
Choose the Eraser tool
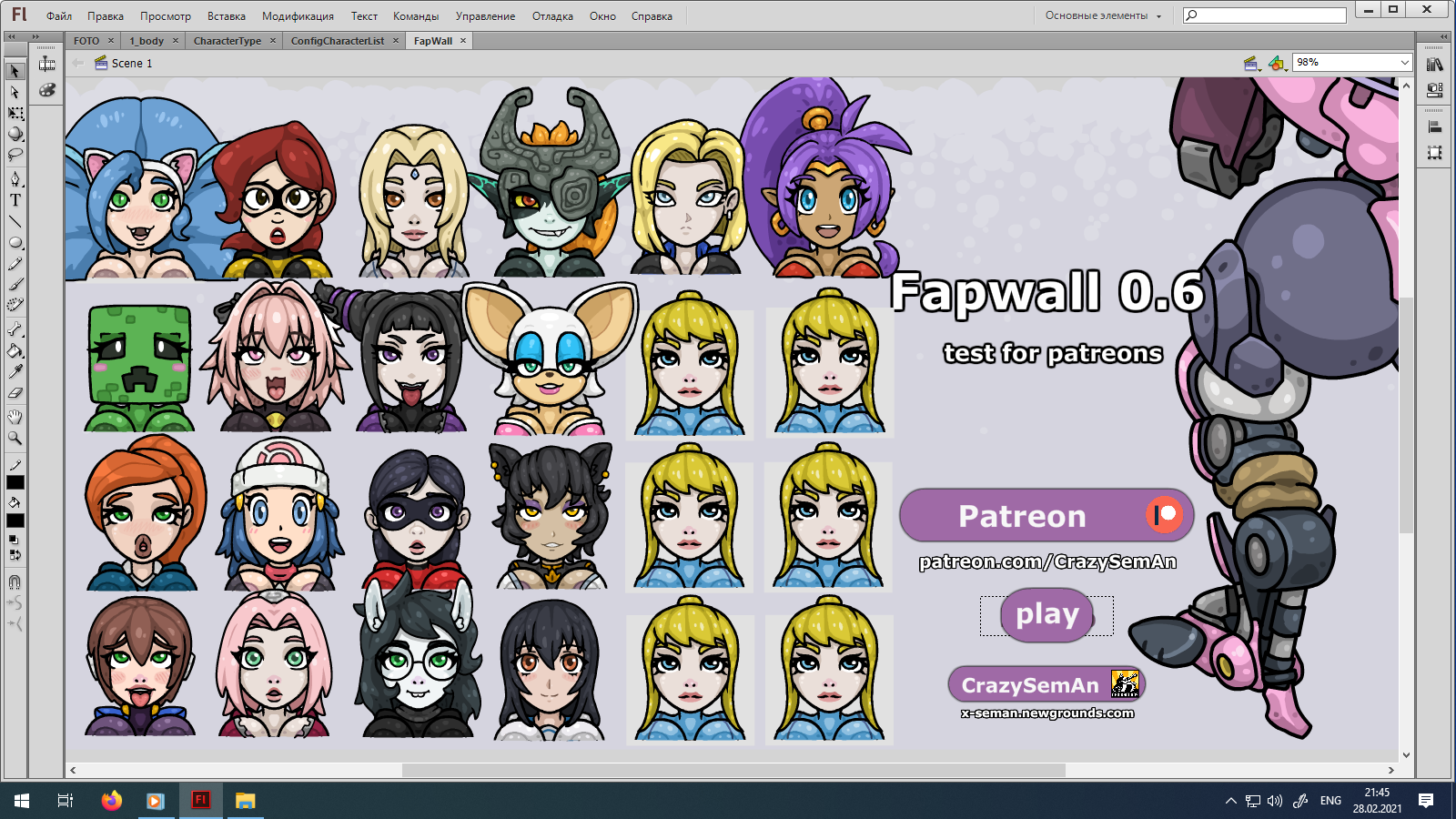(15, 393)
